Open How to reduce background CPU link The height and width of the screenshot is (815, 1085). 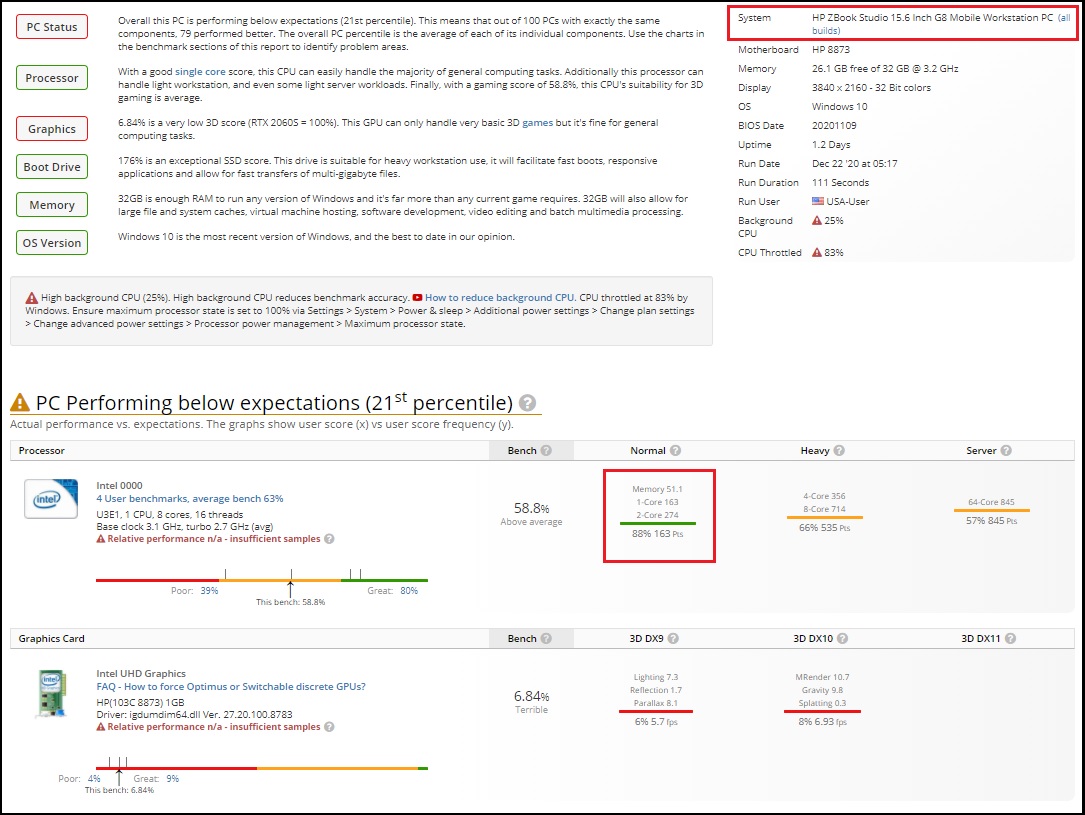tap(500, 297)
